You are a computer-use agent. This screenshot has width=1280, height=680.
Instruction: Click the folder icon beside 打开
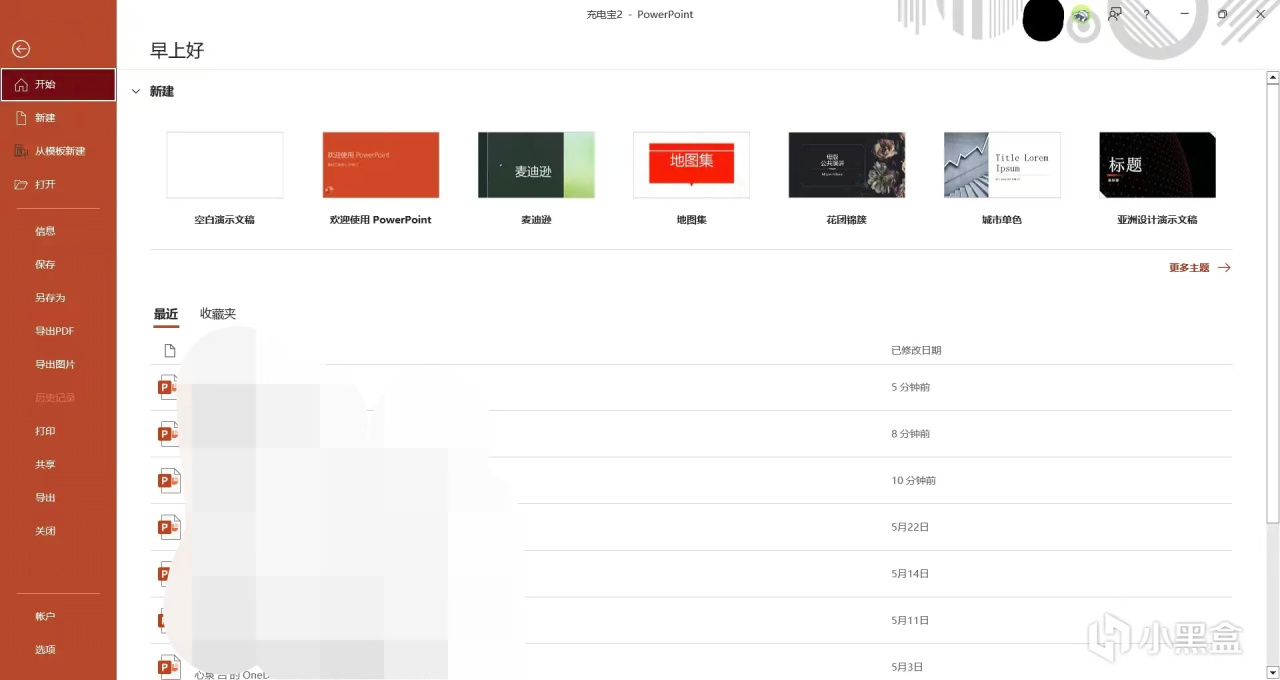coord(21,185)
